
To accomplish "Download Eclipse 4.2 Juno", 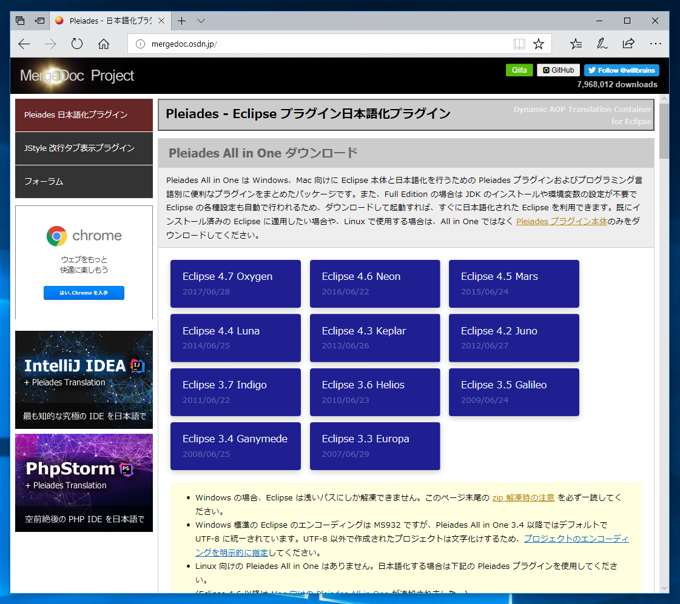I will [514, 338].
